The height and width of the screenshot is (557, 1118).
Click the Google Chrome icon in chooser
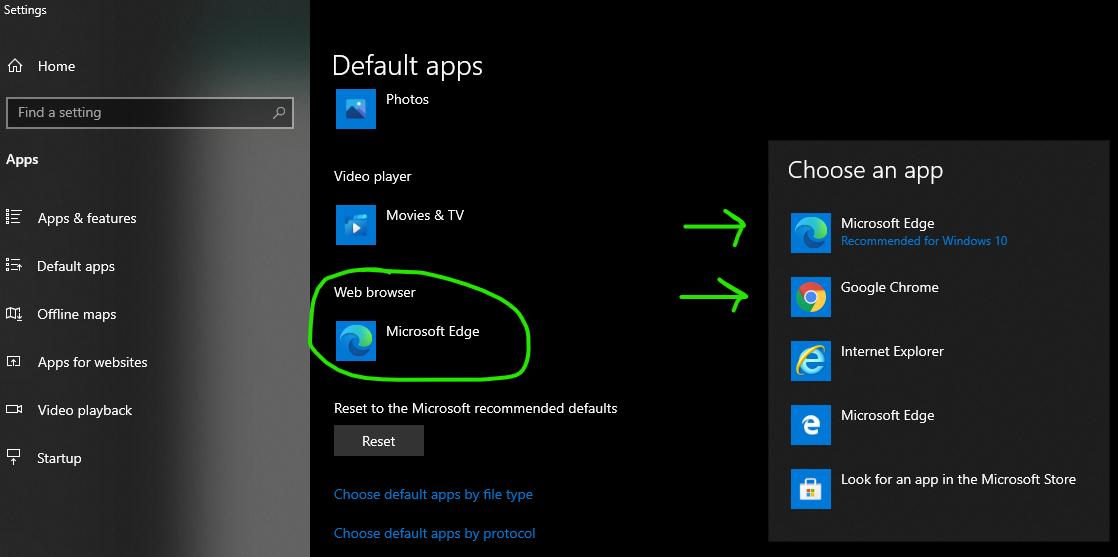tap(811, 297)
